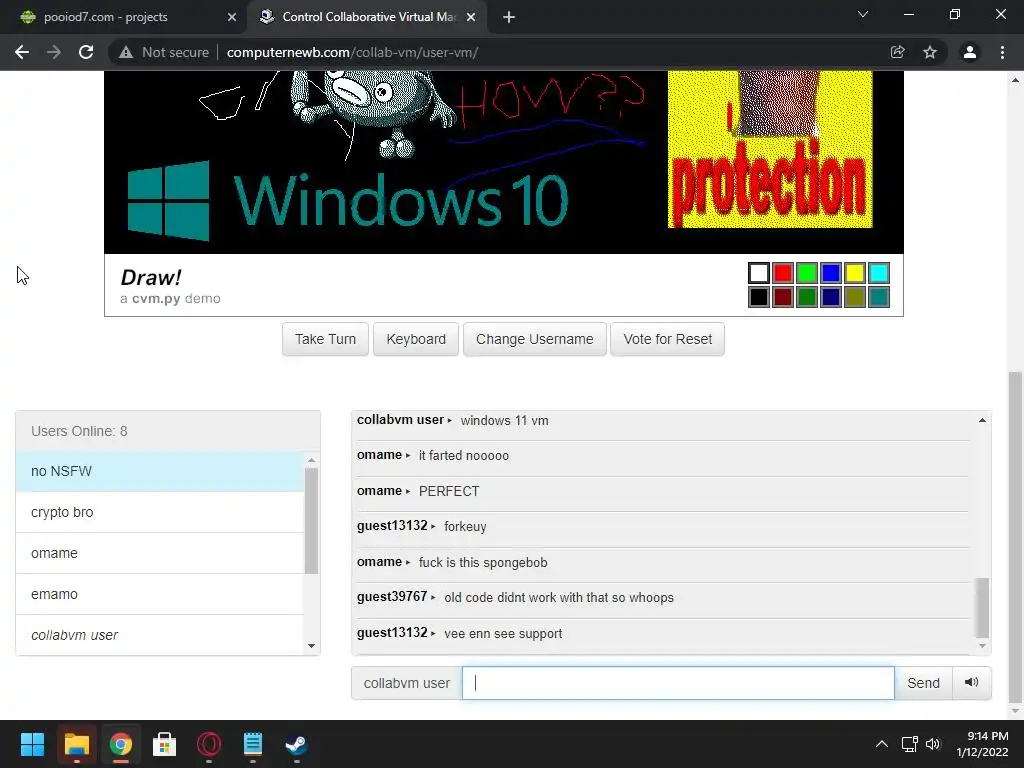Open File Explorer from taskbar
Viewport: 1024px width, 768px height.
tap(76, 744)
